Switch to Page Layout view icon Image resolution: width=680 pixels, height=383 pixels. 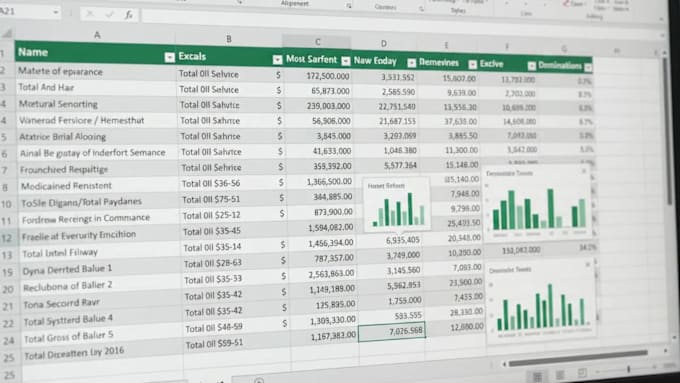pyautogui.click(x=560, y=374)
